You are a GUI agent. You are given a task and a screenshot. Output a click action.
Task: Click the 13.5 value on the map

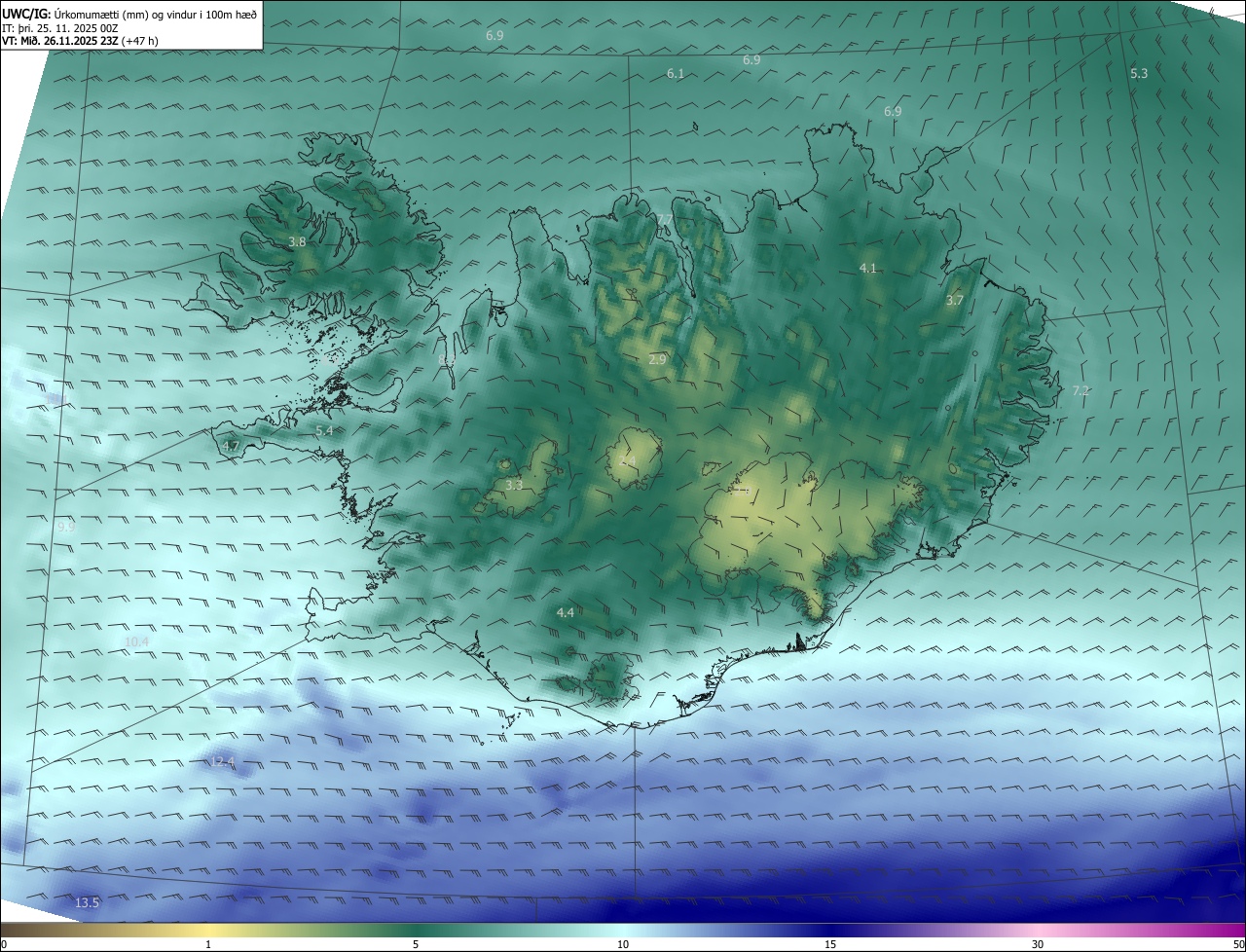point(88,904)
